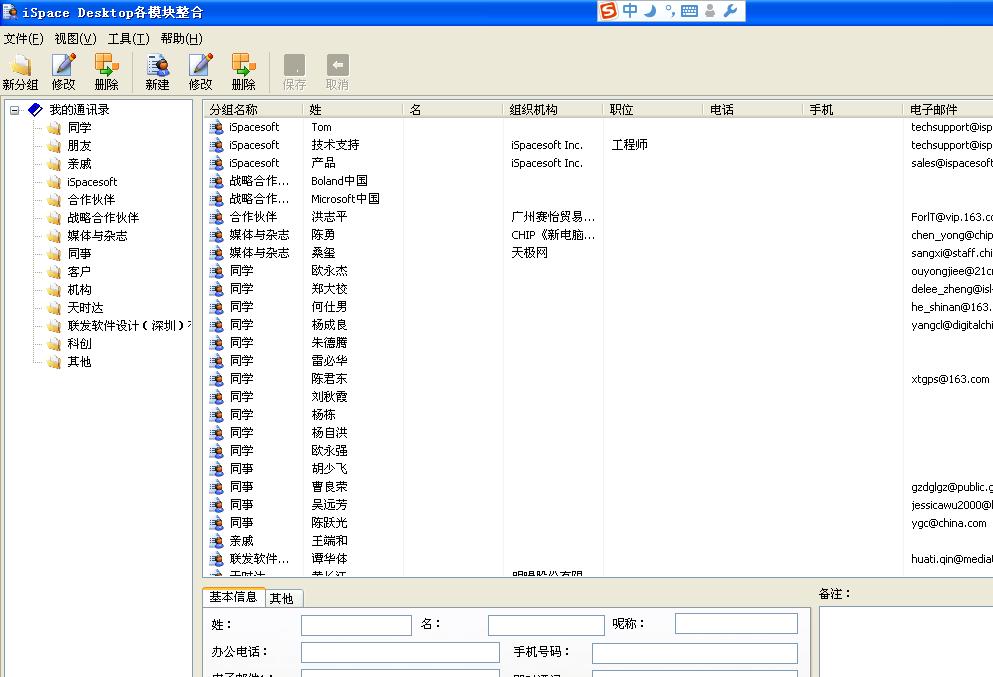Click the contact icon in the 谭华体 row

[217, 559]
